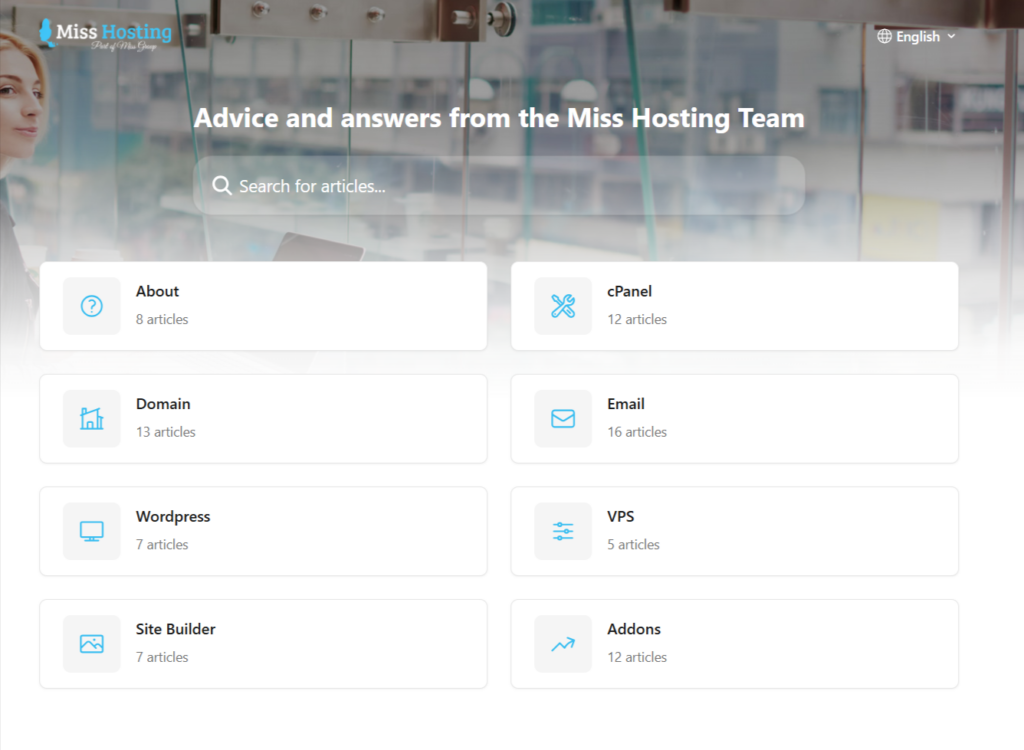Click the Domain building icon
The height and width of the screenshot is (750, 1024).
point(91,418)
